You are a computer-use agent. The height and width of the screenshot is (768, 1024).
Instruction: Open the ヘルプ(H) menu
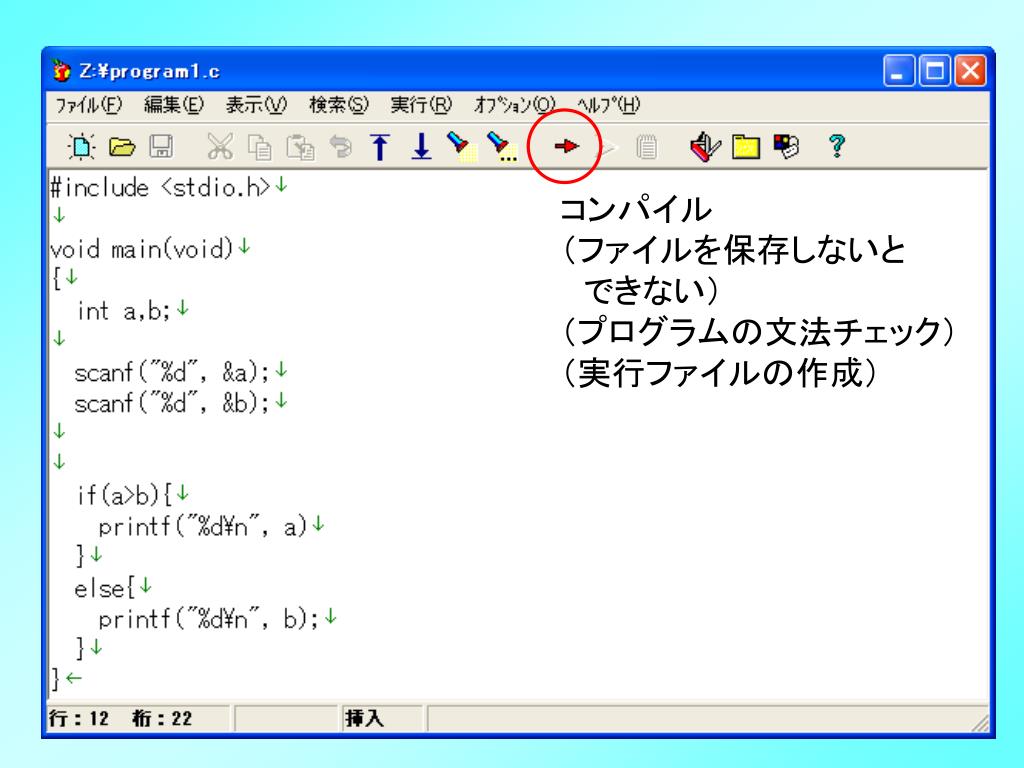coord(609,104)
